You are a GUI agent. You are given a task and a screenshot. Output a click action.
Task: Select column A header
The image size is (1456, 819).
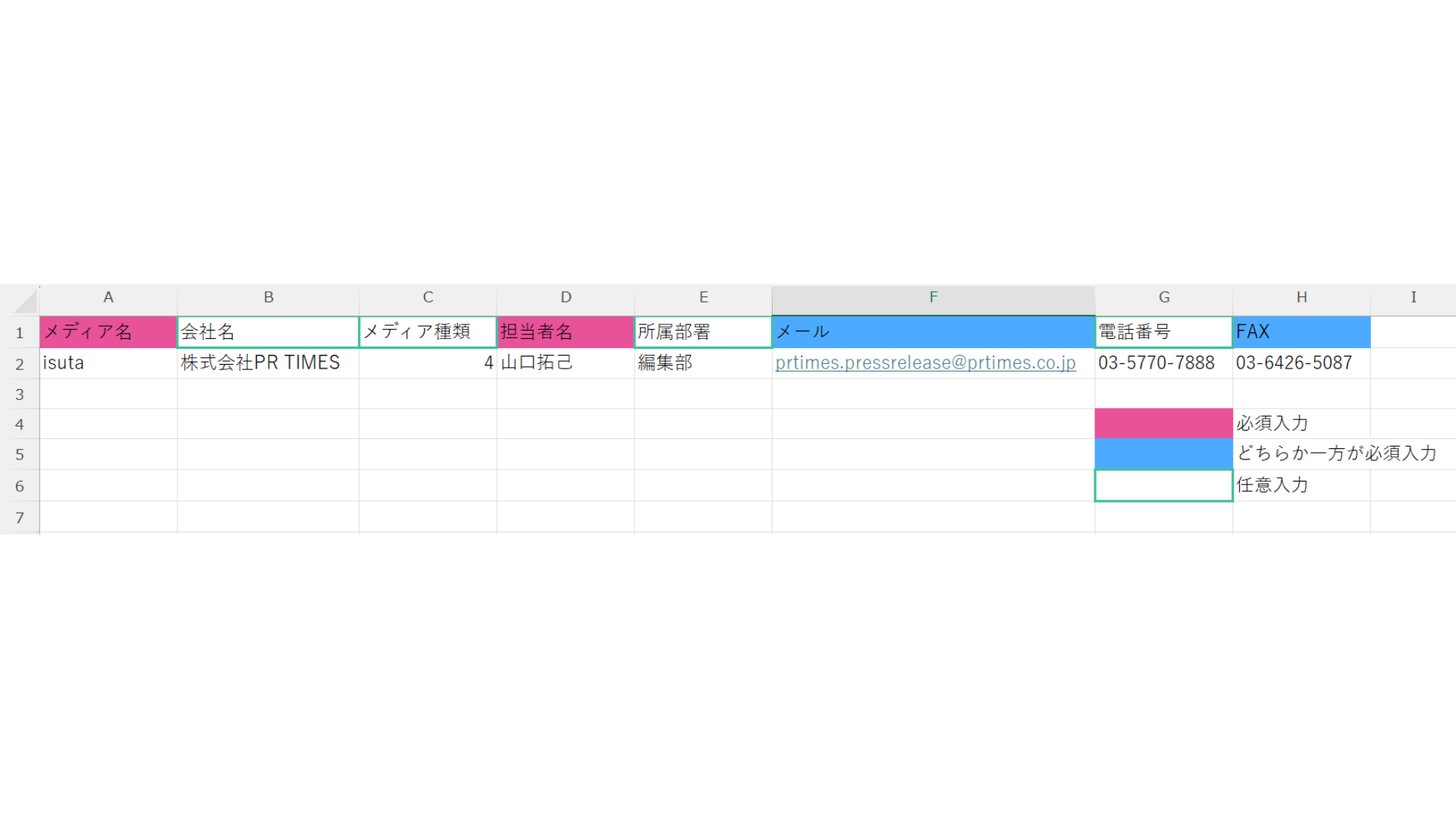108,298
